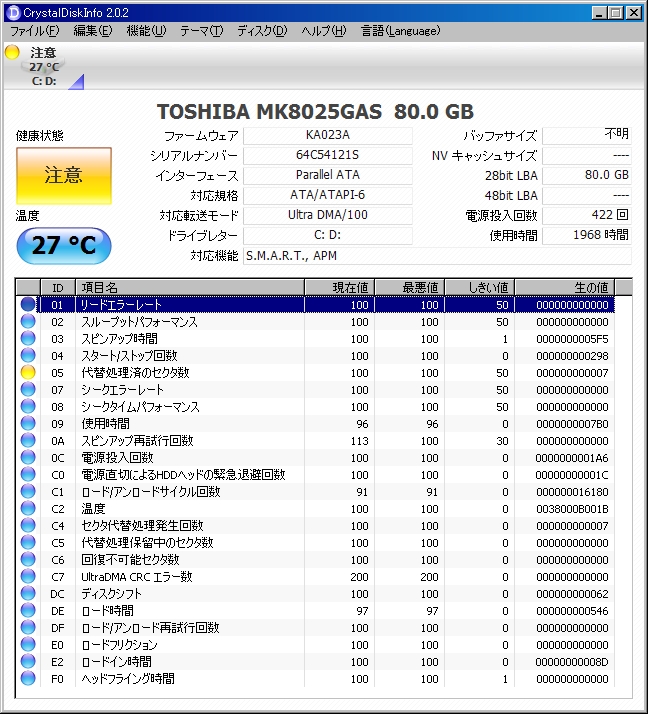Viewport: 648px width, 714px height.
Task: Open the ディスク(D) menu
Action: coord(262,31)
